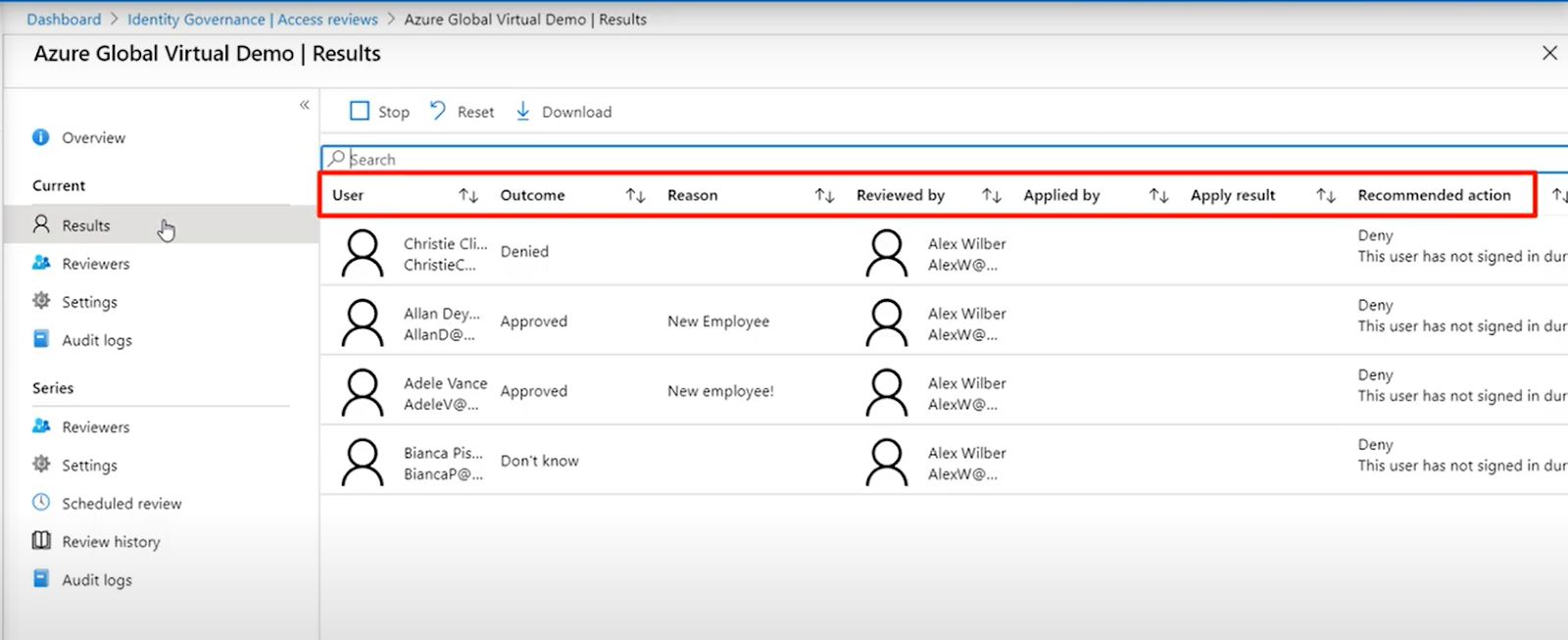Click the Download arrow icon
Viewport: 1568px width, 640px height.
[523, 111]
